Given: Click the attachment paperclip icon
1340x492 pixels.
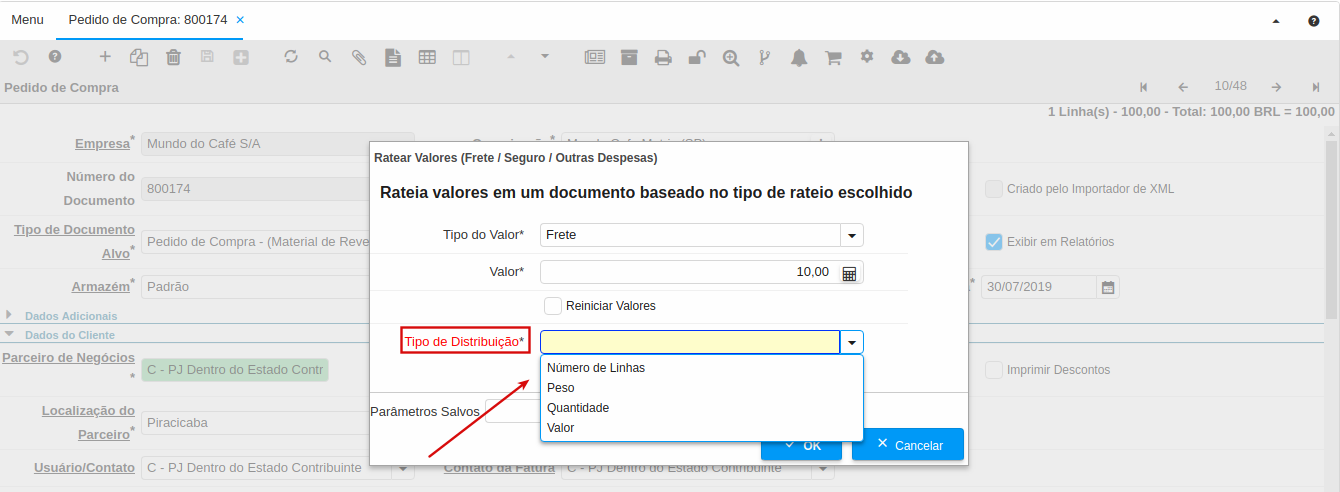Looking at the screenshot, I should point(359,58).
